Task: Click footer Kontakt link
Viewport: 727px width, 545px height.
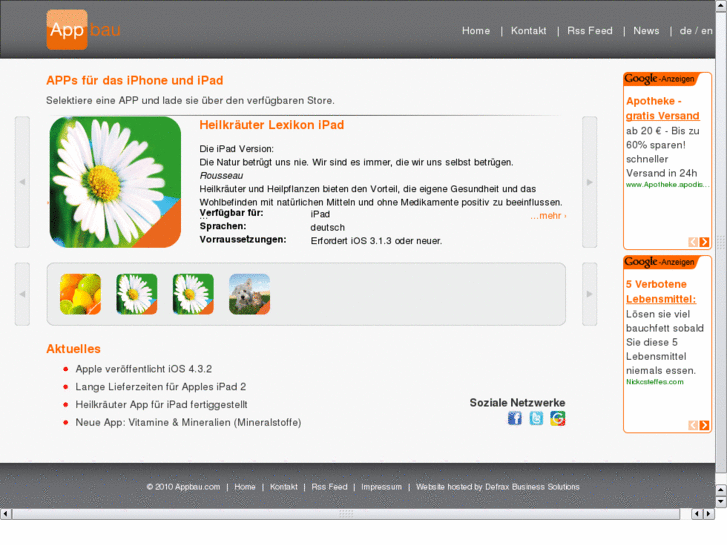Action: pos(284,487)
